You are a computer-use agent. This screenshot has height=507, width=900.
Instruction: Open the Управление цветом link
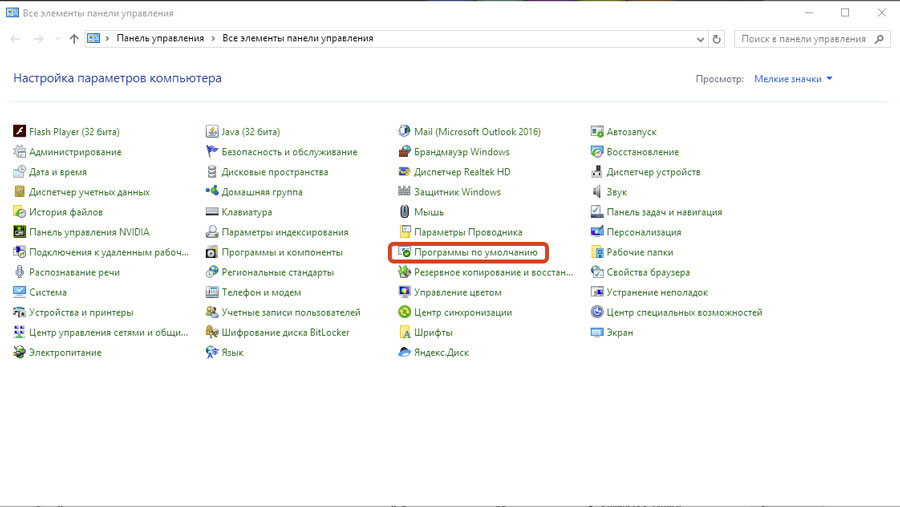(x=458, y=292)
